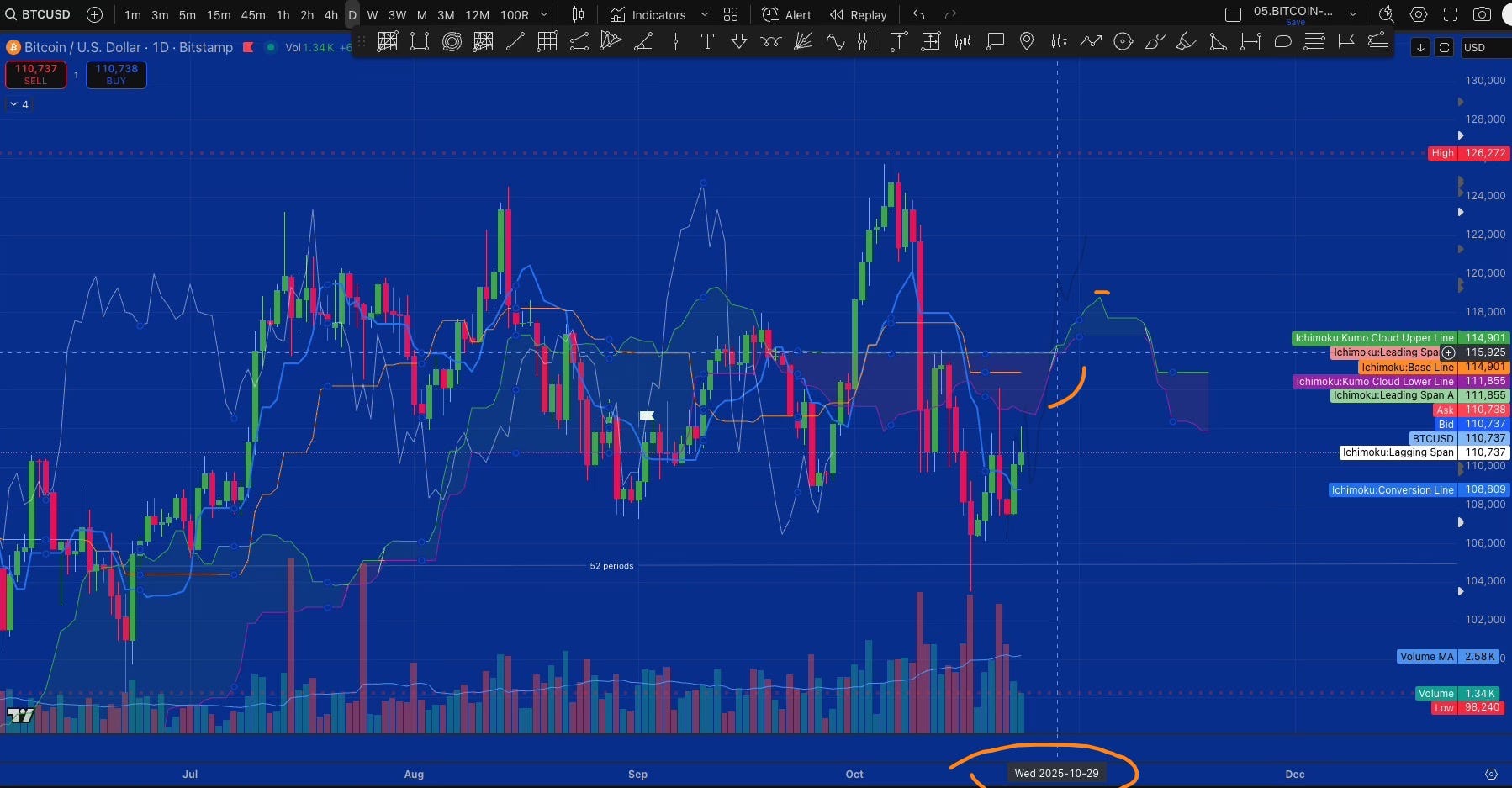Click the green market status dot
Image resolution: width=1512 pixels, height=788 pixels.
[x=270, y=47]
